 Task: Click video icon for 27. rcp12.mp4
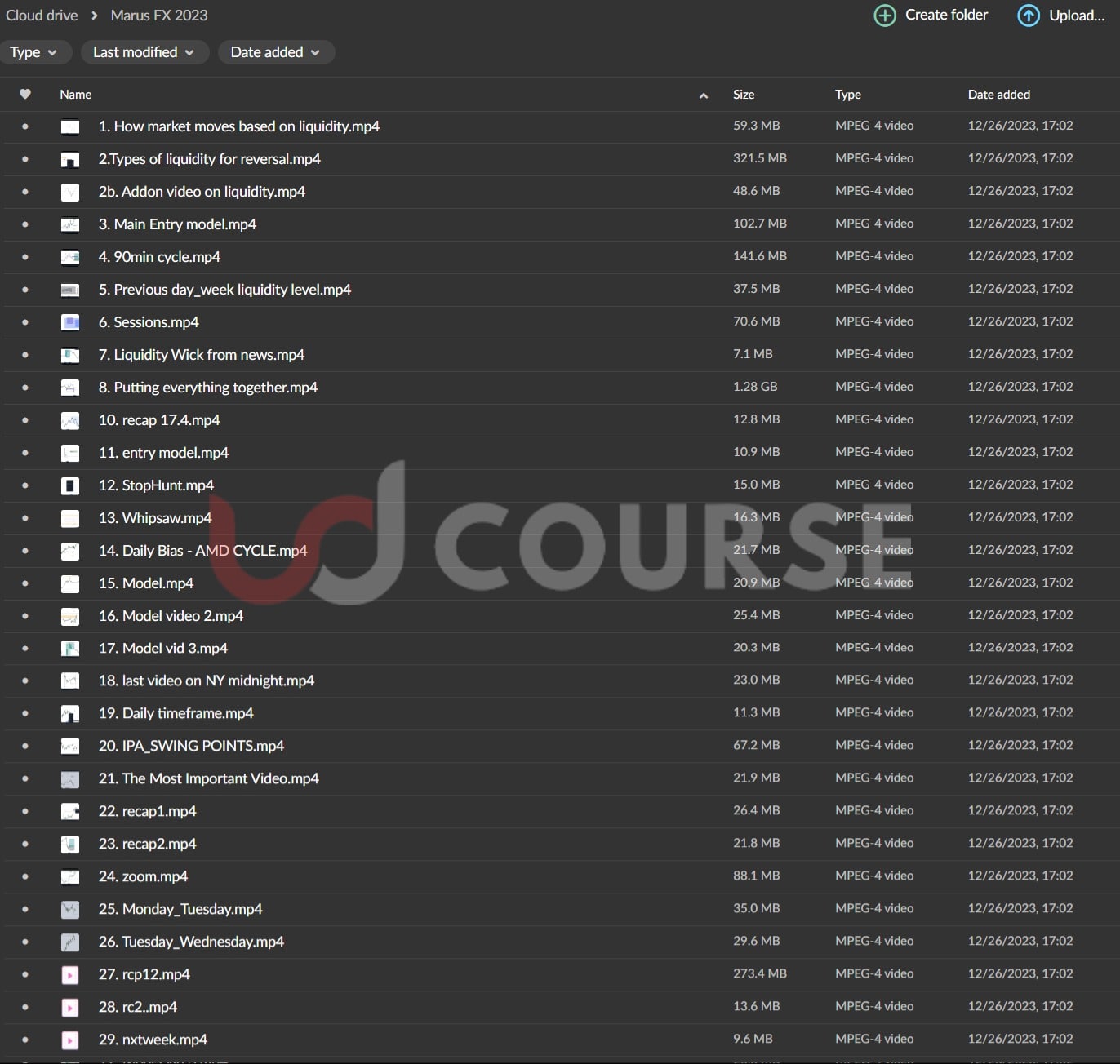coord(70,974)
